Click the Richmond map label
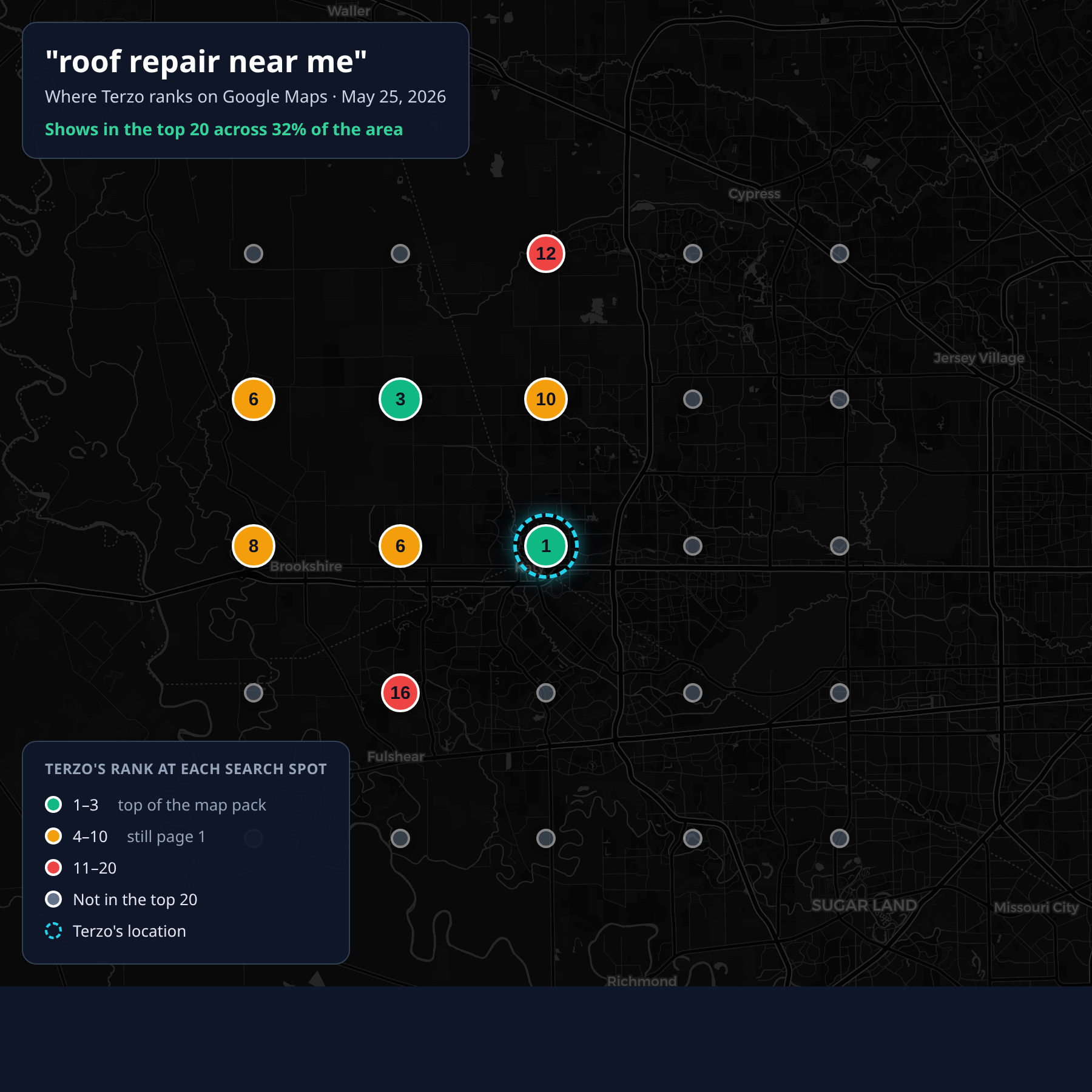 [642, 982]
